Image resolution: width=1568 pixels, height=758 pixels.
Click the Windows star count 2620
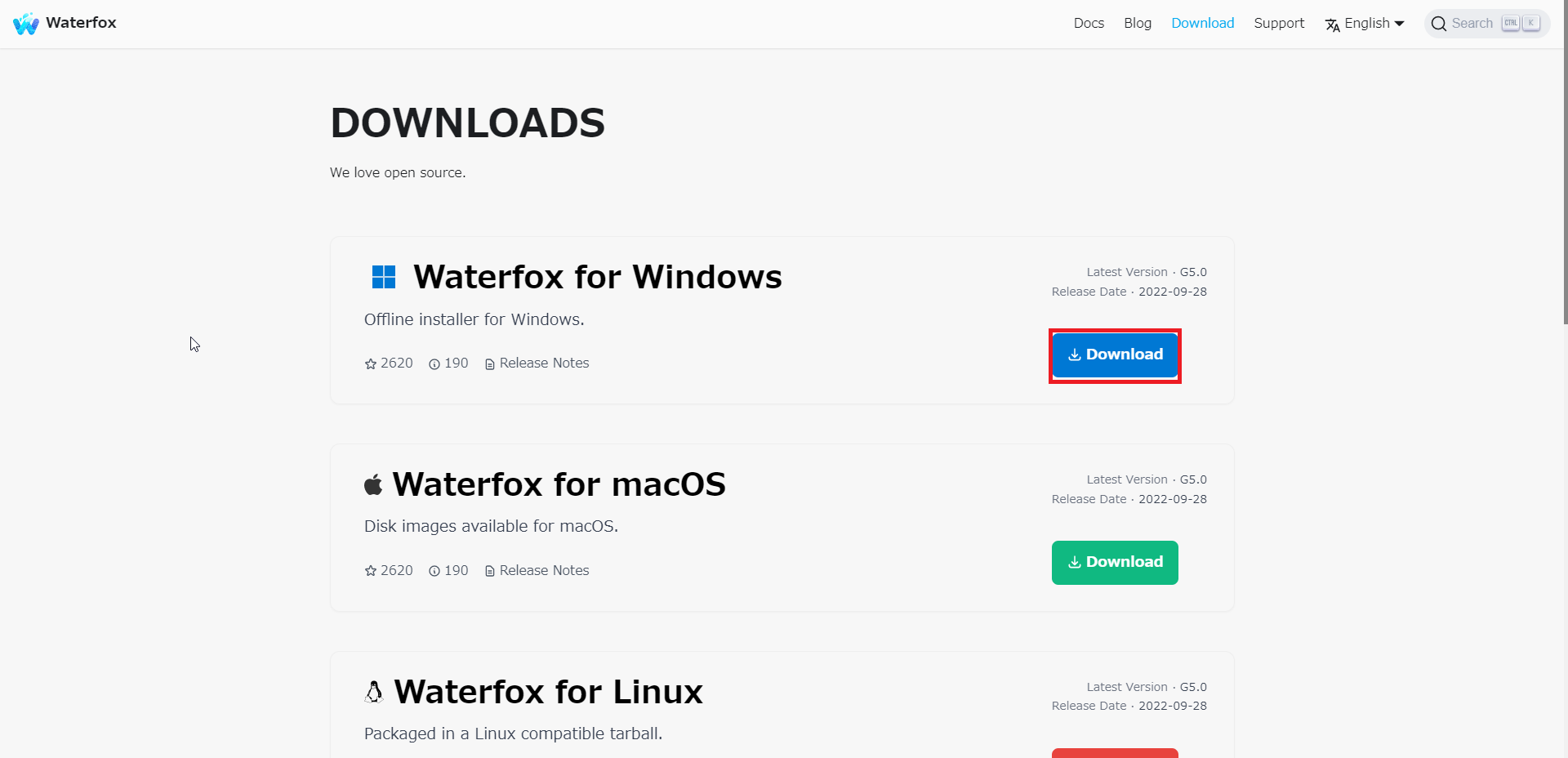coord(389,363)
